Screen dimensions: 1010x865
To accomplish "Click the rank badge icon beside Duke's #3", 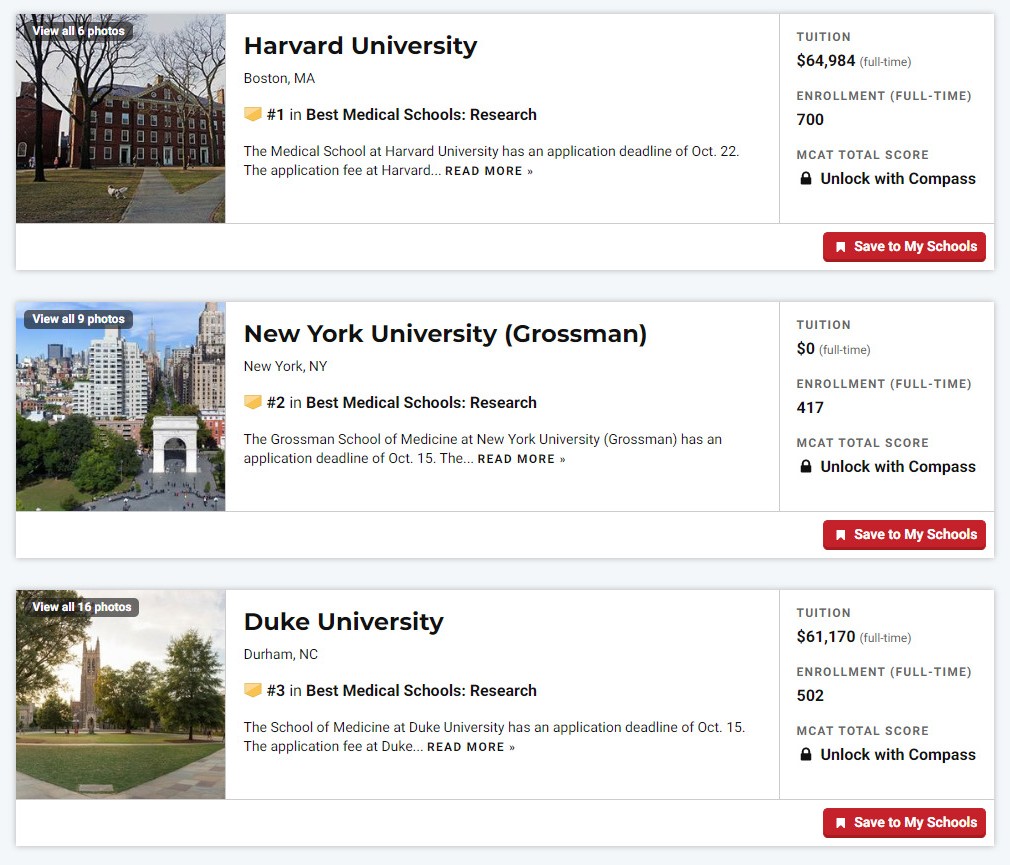I will click(253, 691).
